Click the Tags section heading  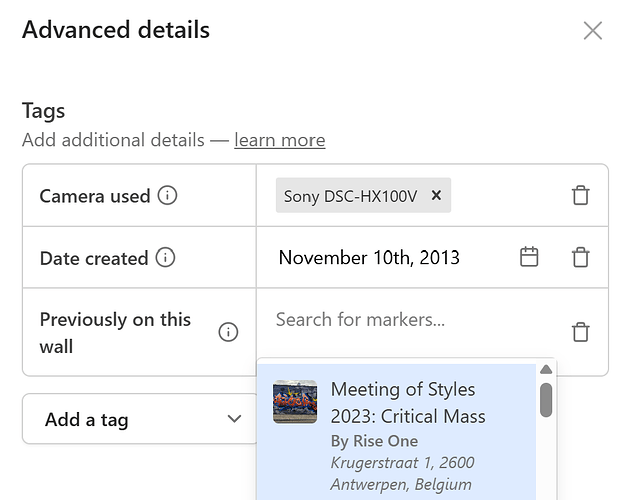(x=43, y=111)
